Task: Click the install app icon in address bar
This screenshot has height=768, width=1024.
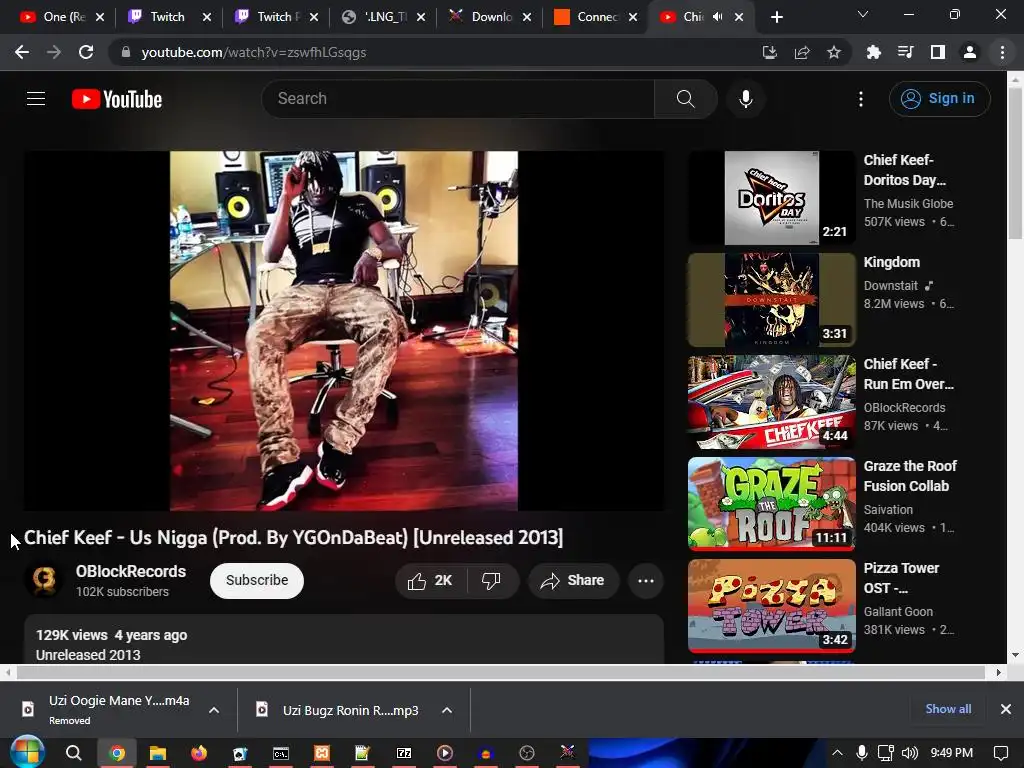Action: click(770, 52)
